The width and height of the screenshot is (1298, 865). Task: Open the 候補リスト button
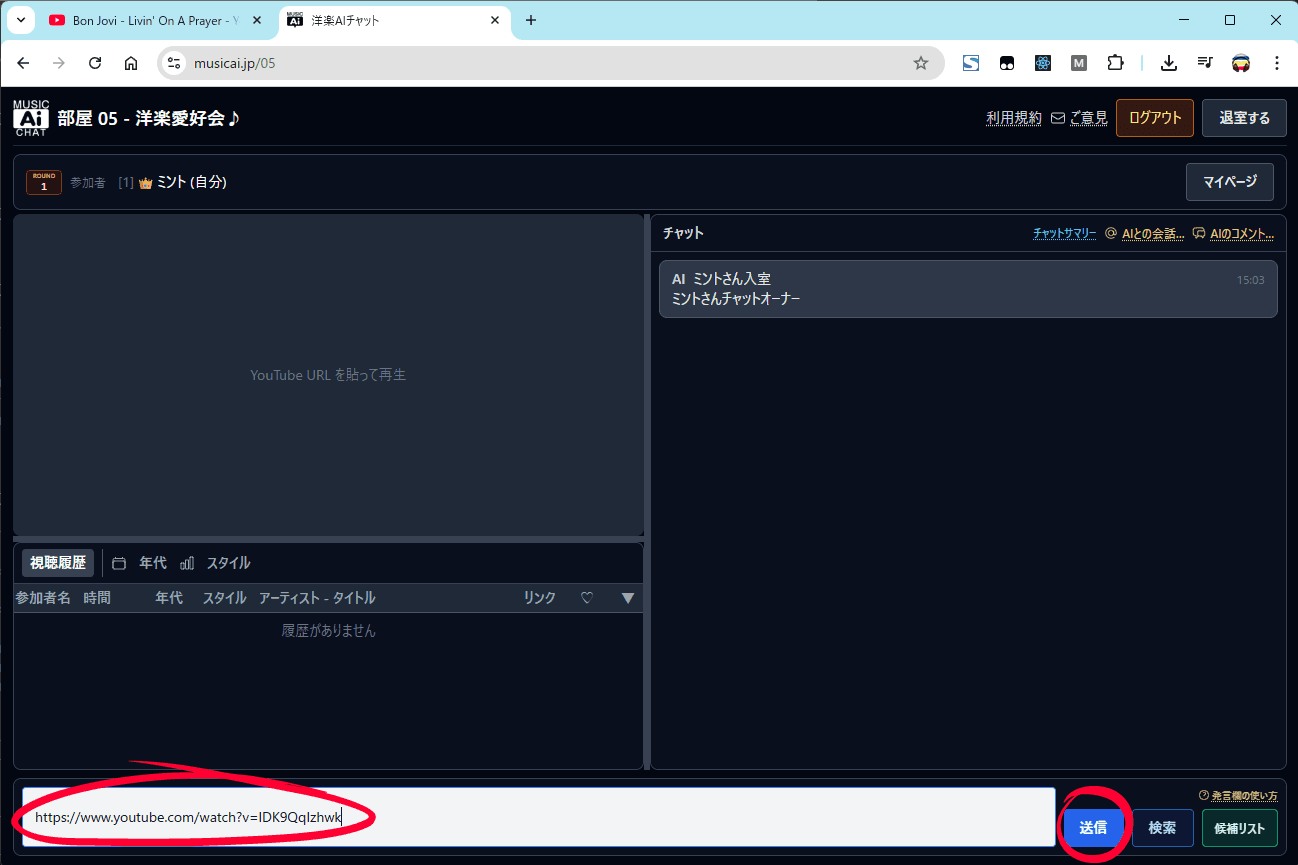pyautogui.click(x=1240, y=828)
